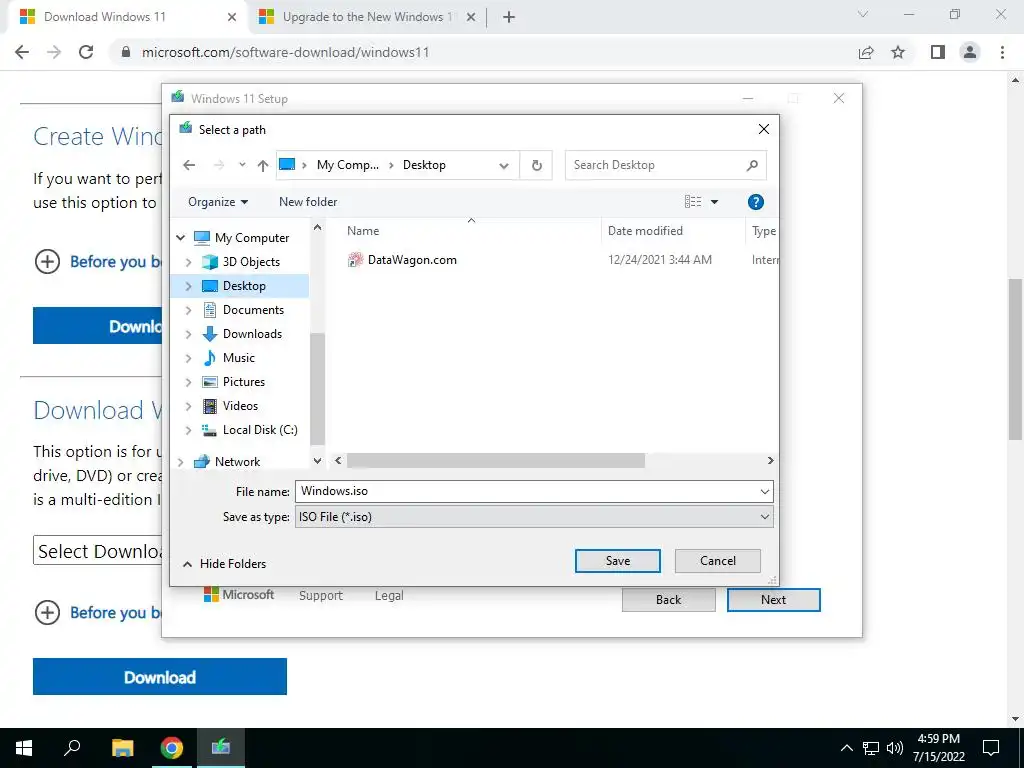Collapse the My Computer tree node
Viewport: 1024px width, 768px height.
click(x=181, y=238)
